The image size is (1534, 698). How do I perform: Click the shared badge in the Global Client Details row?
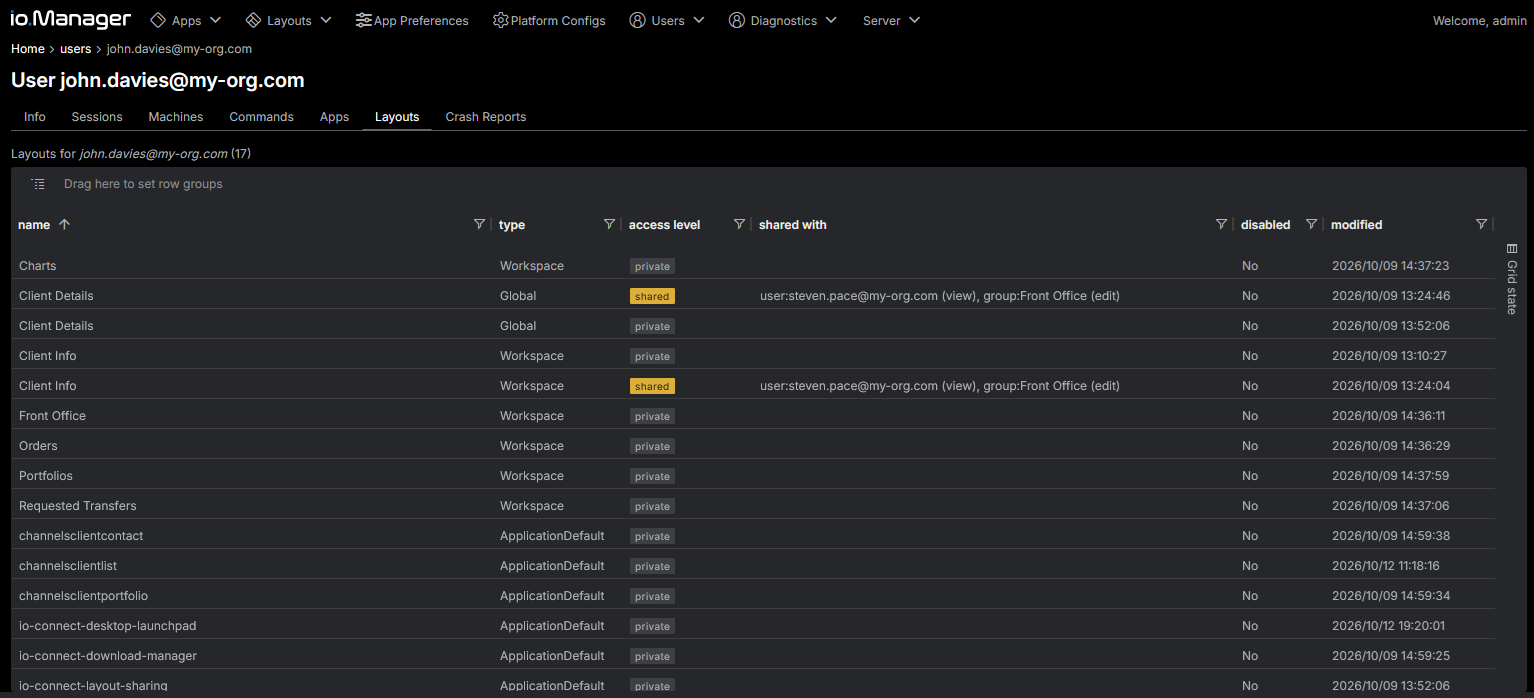click(x=652, y=296)
